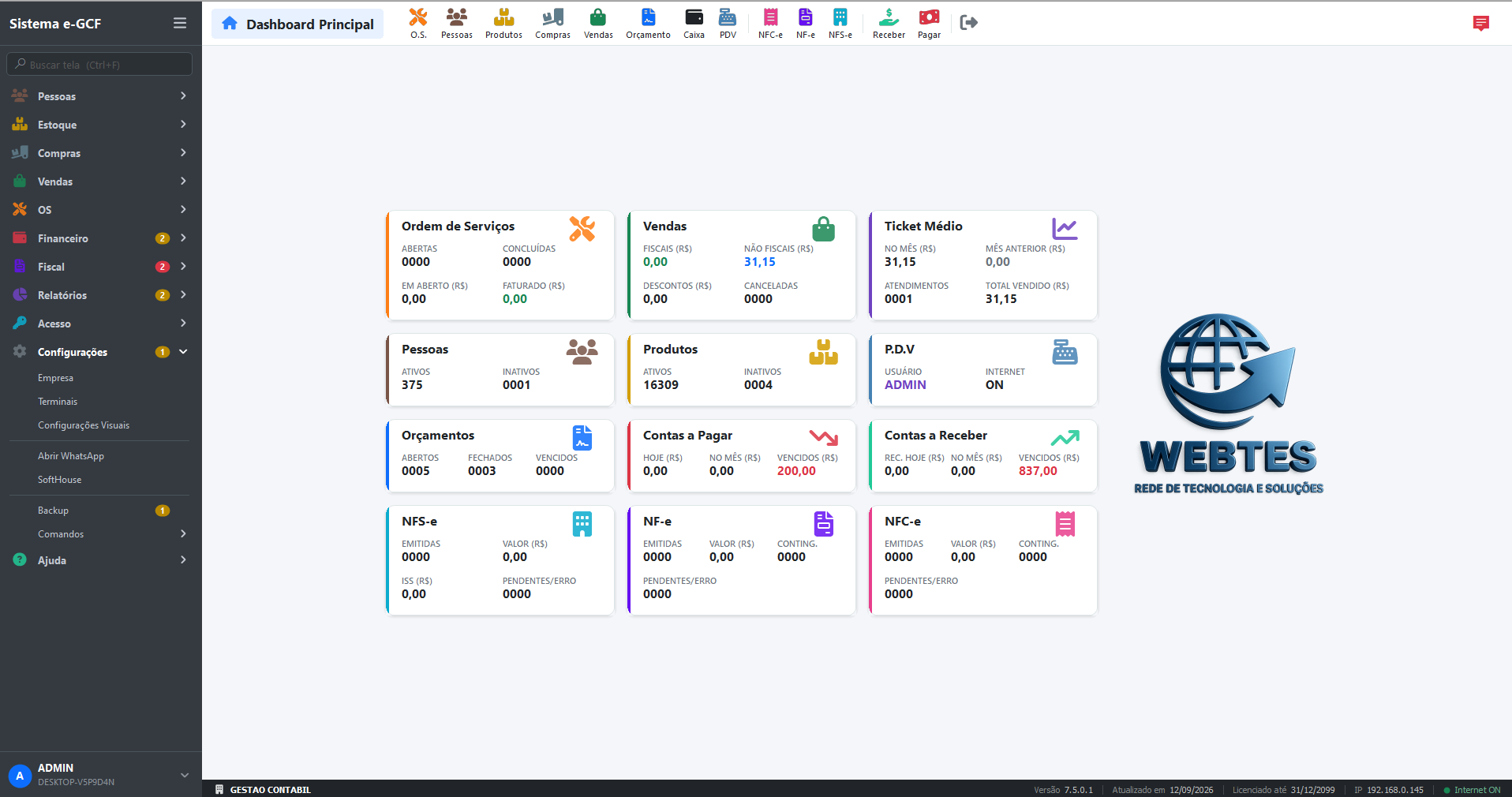Click vencidos value 837,00

pyautogui.click(x=1038, y=471)
